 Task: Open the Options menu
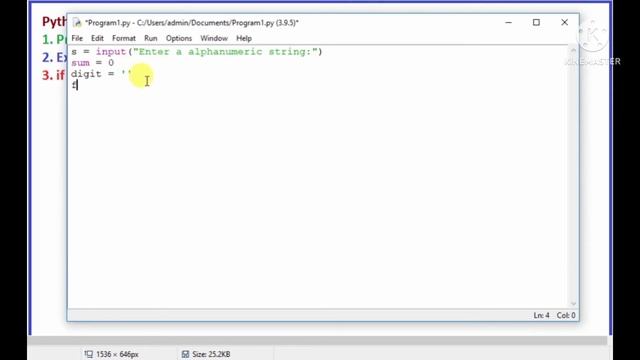coord(179,38)
